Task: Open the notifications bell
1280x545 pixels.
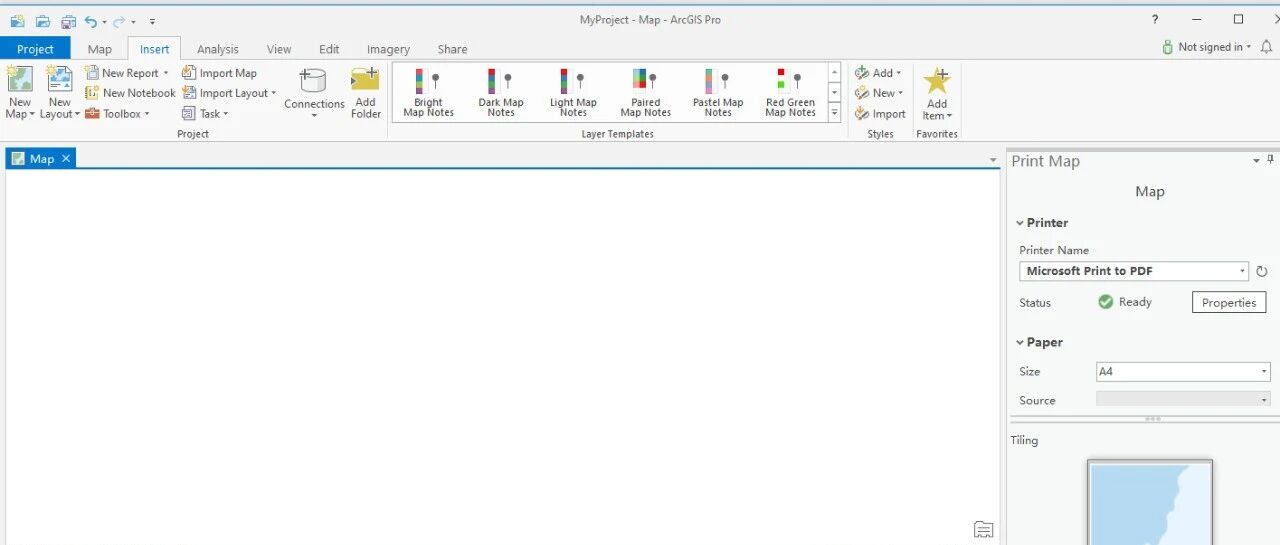Action: (1266, 47)
